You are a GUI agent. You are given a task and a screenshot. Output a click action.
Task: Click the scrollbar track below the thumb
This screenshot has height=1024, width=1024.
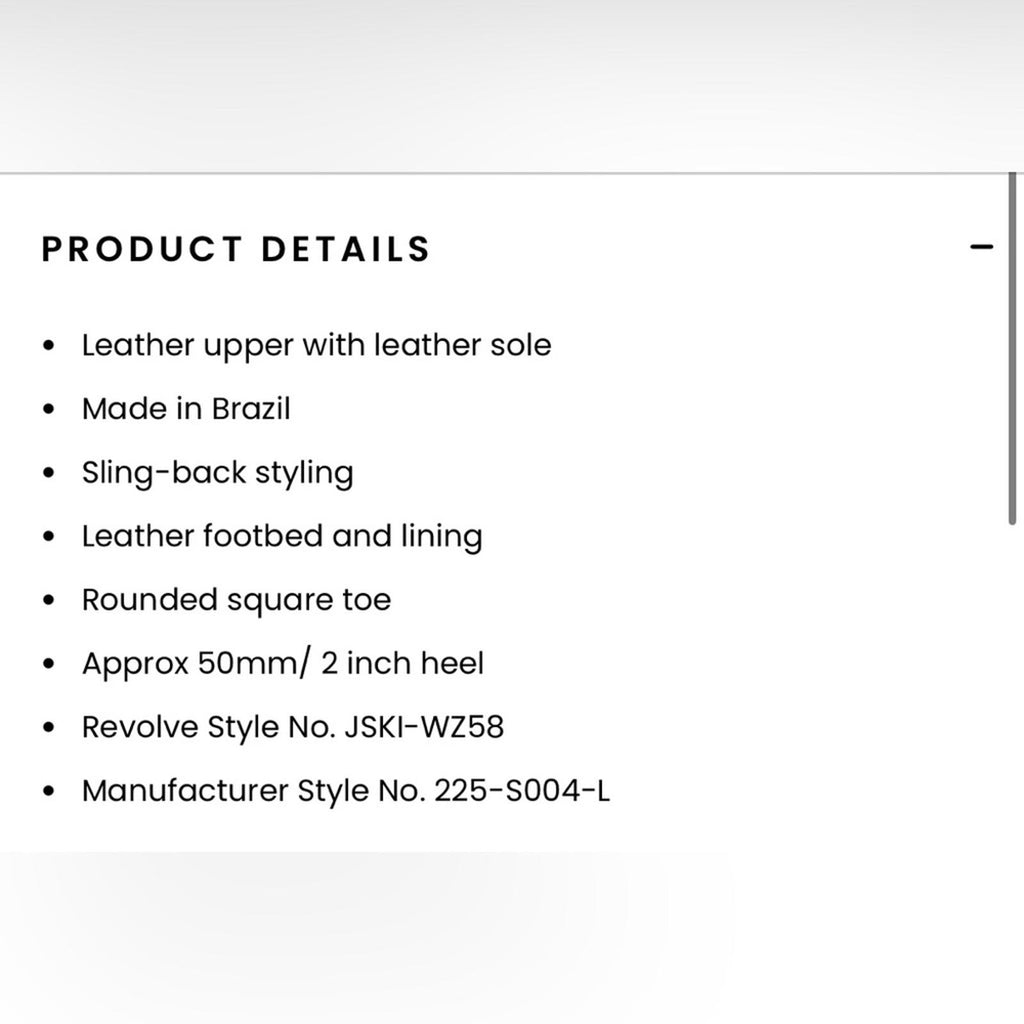coord(1012,686)
